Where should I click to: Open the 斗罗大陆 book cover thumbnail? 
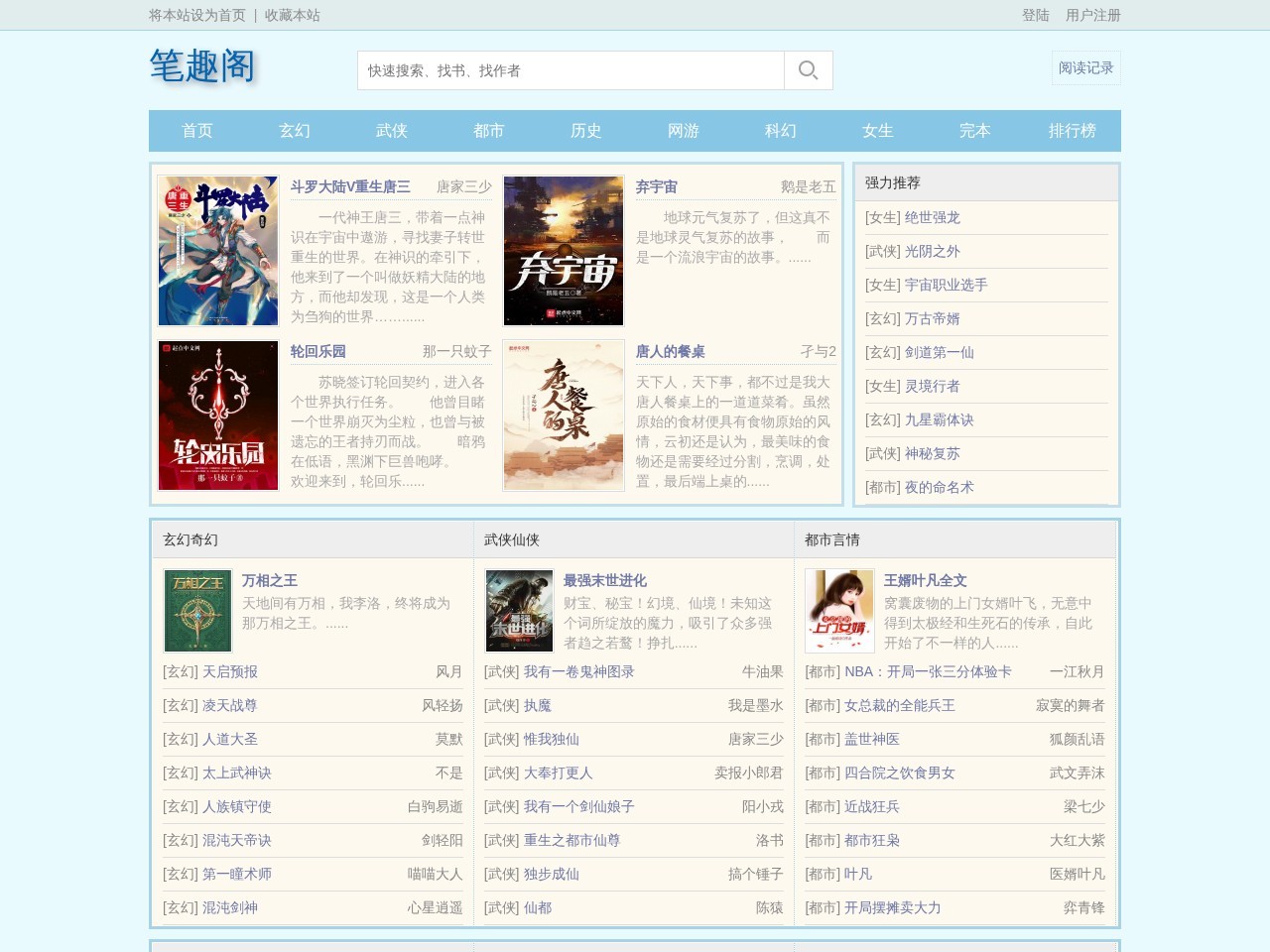click(218, 251)
